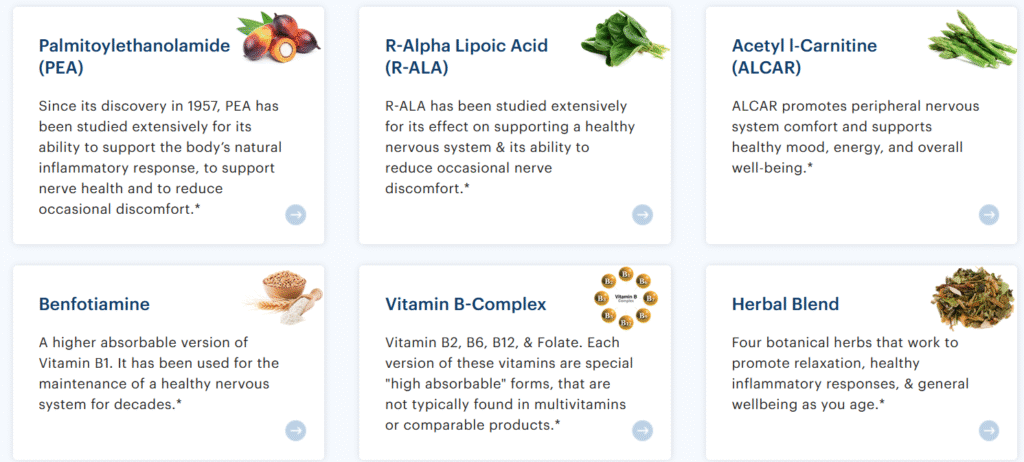Click the palm fruit image
This screenshot has height=462, width=1024.
click(x=278, y=37)
